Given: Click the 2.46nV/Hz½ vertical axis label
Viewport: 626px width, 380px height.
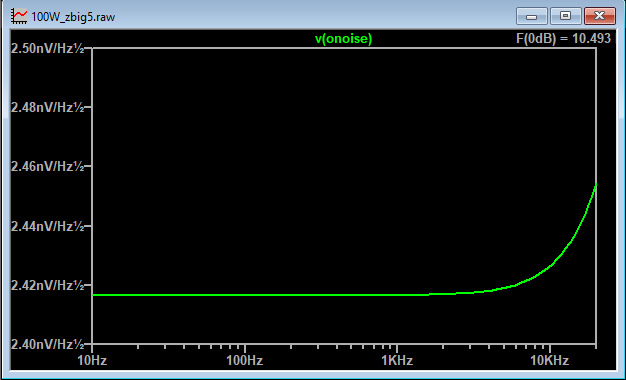Looking at the screenshot, I should (48, 166).
